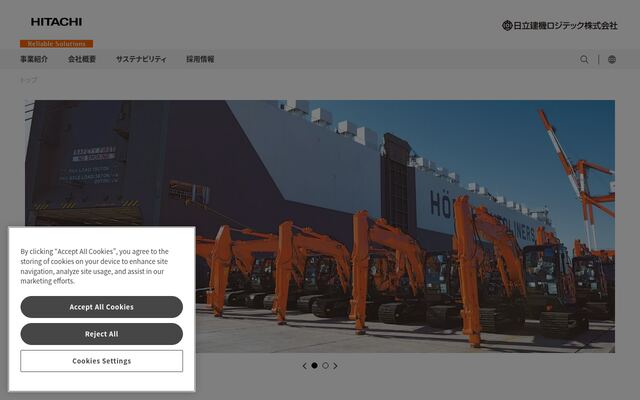
Task: Open the 採用情報 menu
Action: [200, 59]
